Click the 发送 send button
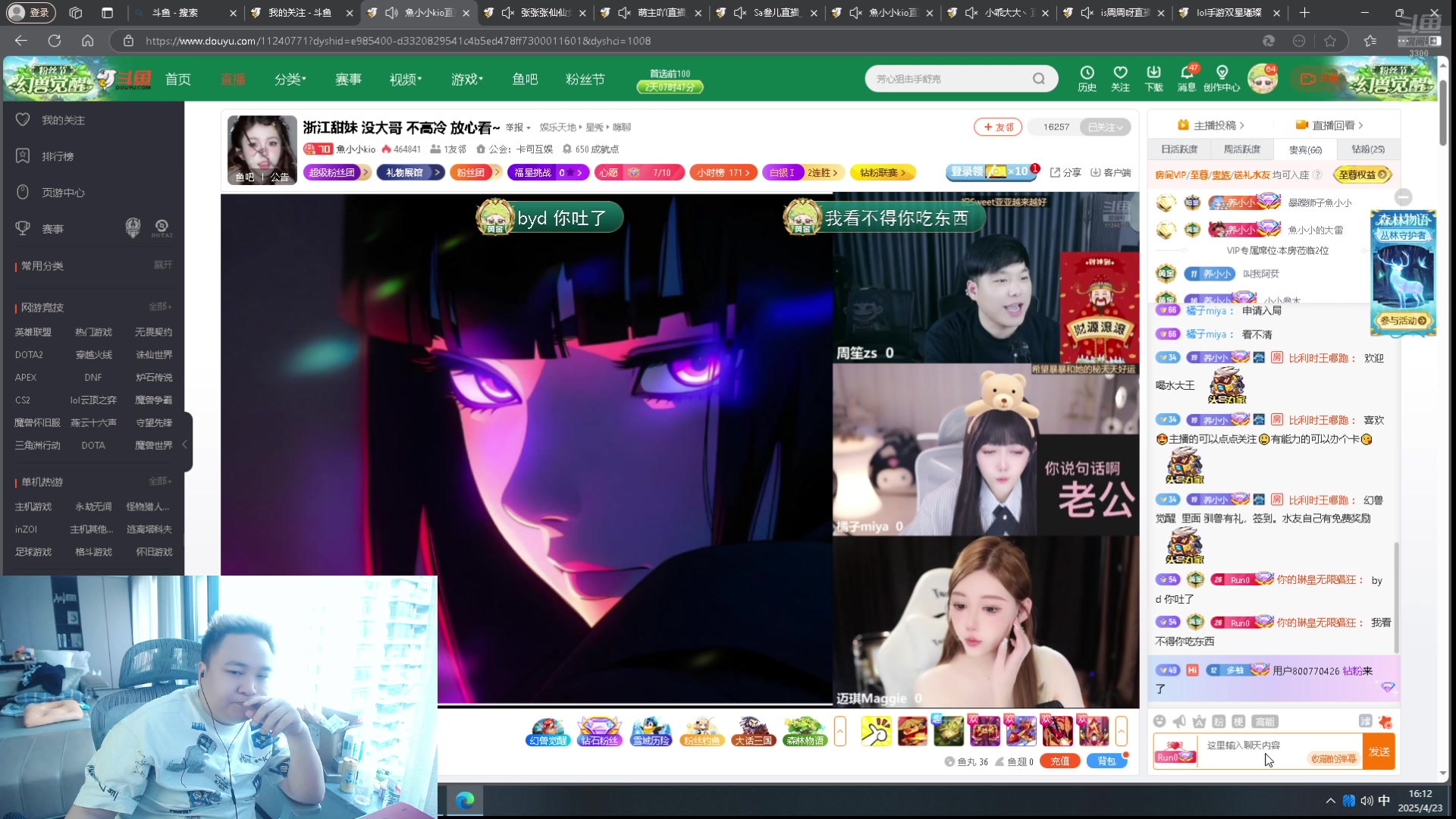1456x819 pixels. click(1379, 752)
